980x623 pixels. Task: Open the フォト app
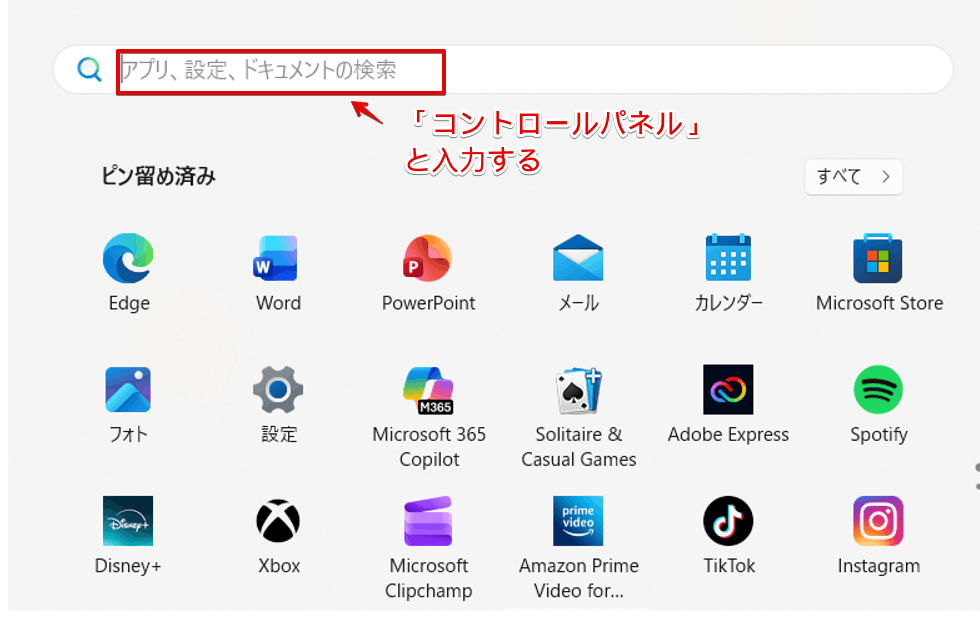point(127,390)
